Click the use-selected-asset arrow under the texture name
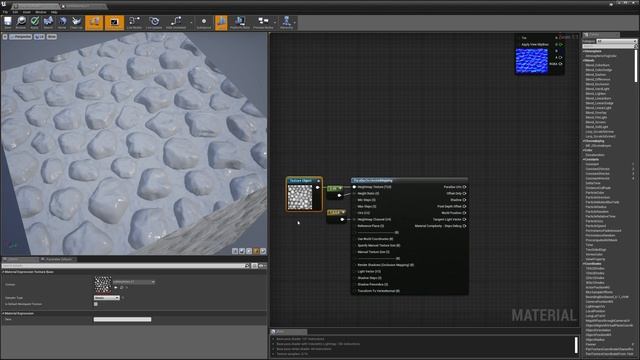This screenshot has height=360, width=640. pyautogui.click(x=116, y=288)
